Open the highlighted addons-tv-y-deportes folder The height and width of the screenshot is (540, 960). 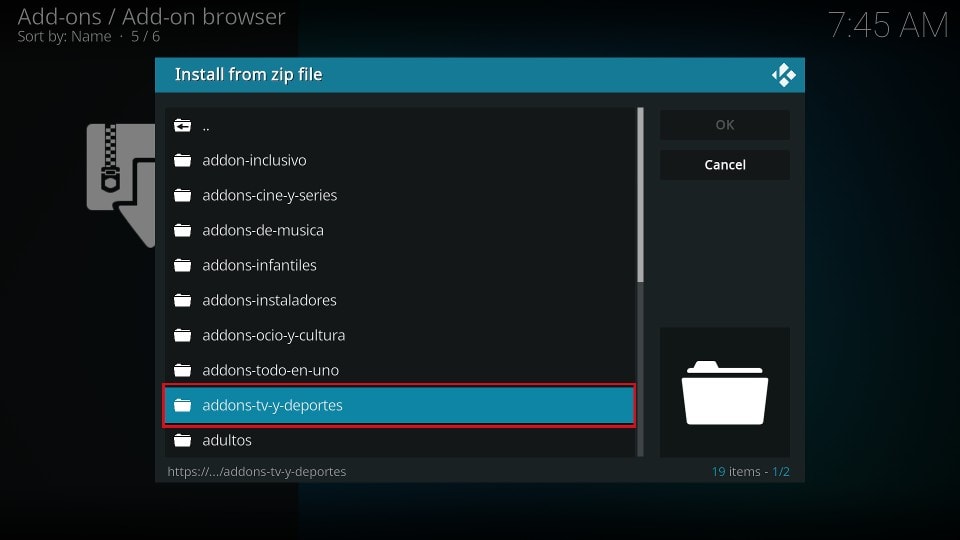pos(399,405)
